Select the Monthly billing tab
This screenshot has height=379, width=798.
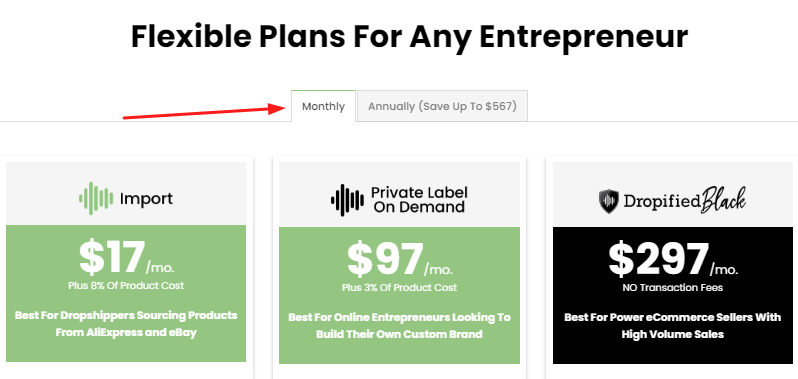[x=323, y=106]
